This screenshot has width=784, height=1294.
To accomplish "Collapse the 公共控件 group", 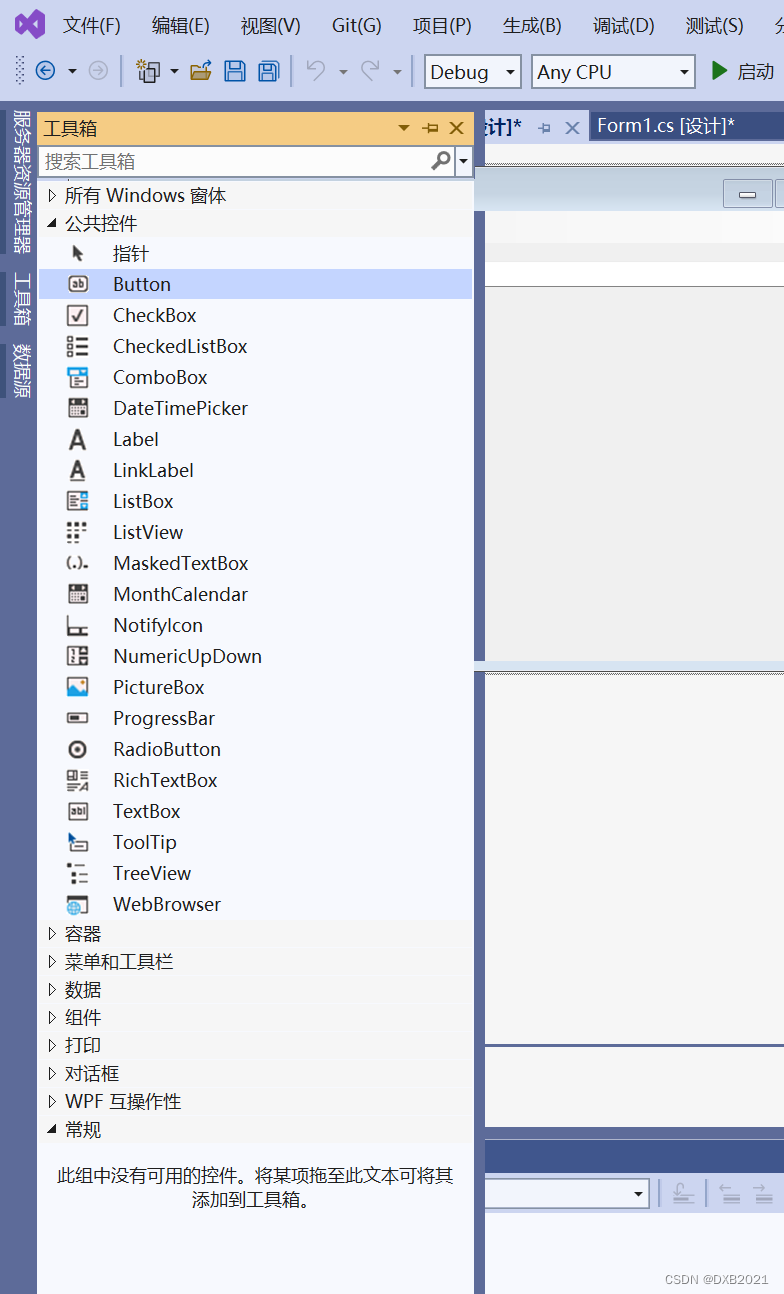I will click(x=53, y=224).
